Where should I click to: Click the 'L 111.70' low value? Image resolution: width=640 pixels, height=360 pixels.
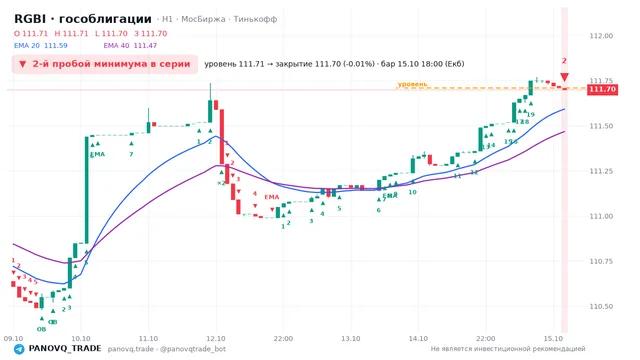(111, 33)
